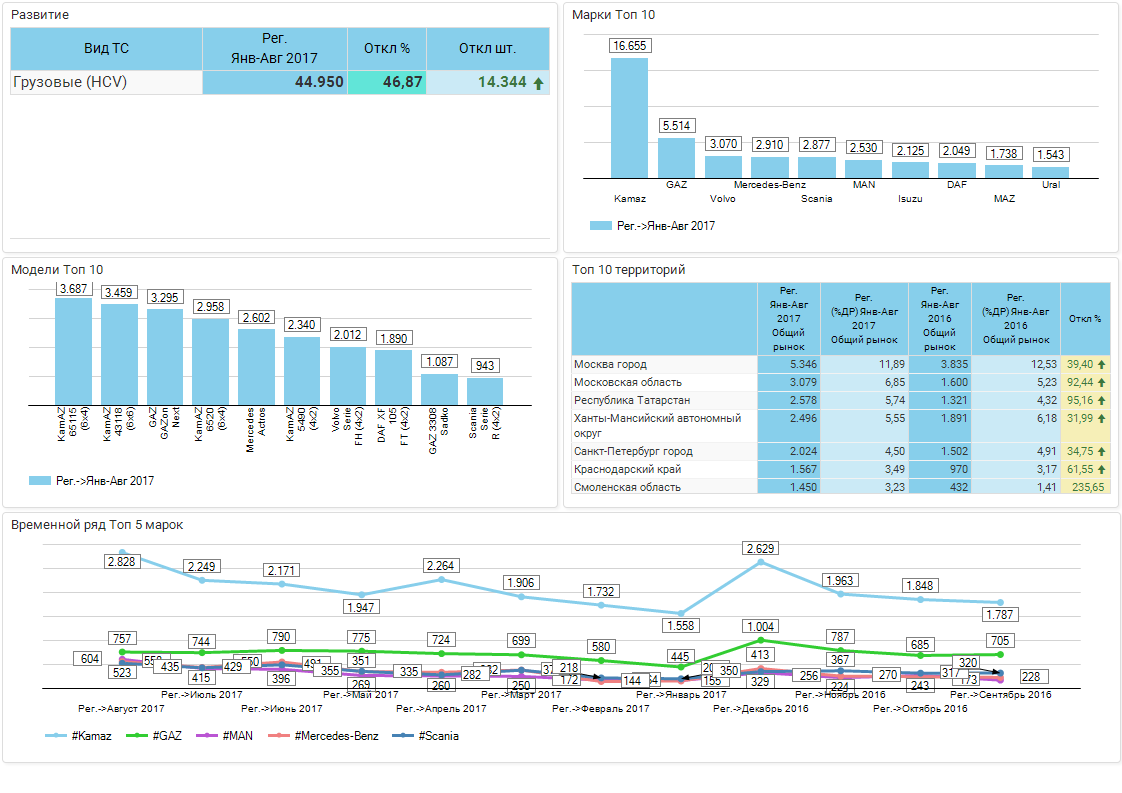Select the 'Временной ряд Топ 5 марок' title
This screenshot has width=1122, height=793.
(x=97, y=525)
